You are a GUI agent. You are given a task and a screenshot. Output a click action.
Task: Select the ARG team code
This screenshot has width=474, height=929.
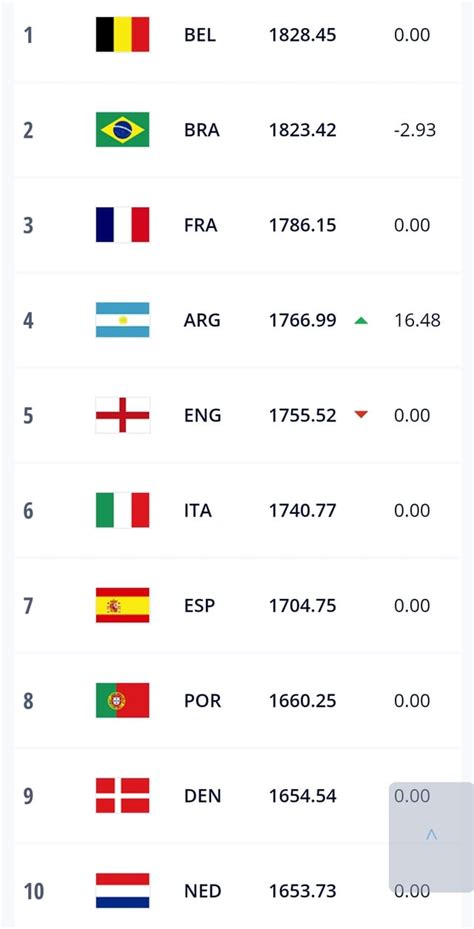point(202,320)
